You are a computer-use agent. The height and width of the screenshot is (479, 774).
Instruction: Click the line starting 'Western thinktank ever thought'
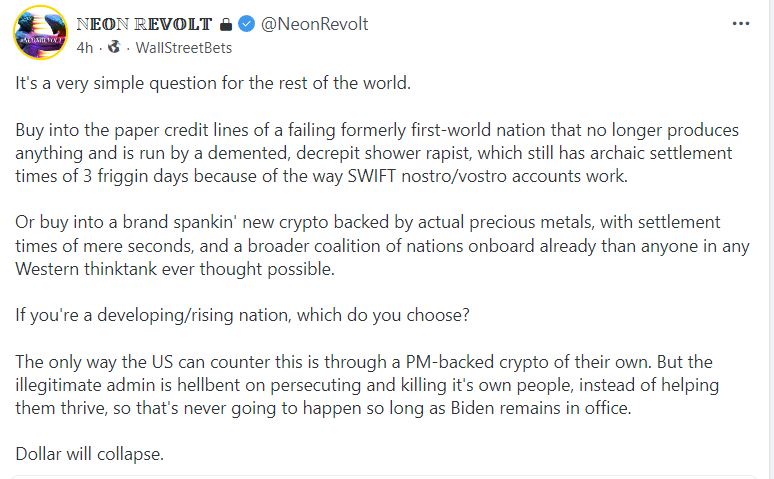(x=175, y=269)
